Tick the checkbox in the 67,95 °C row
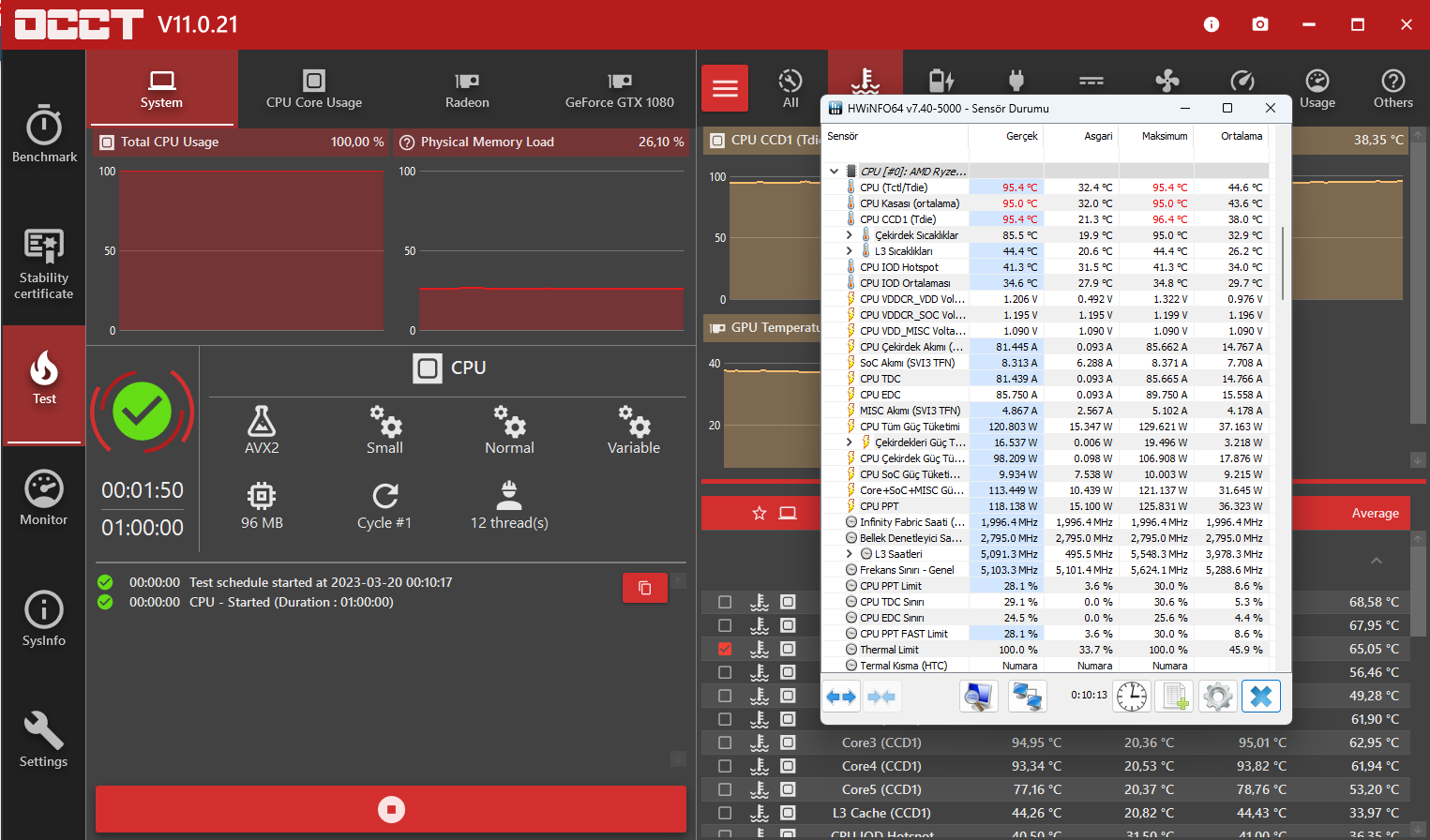Image resolution: width=1430 pixels, height=840 pixels. tap(725, 625)
